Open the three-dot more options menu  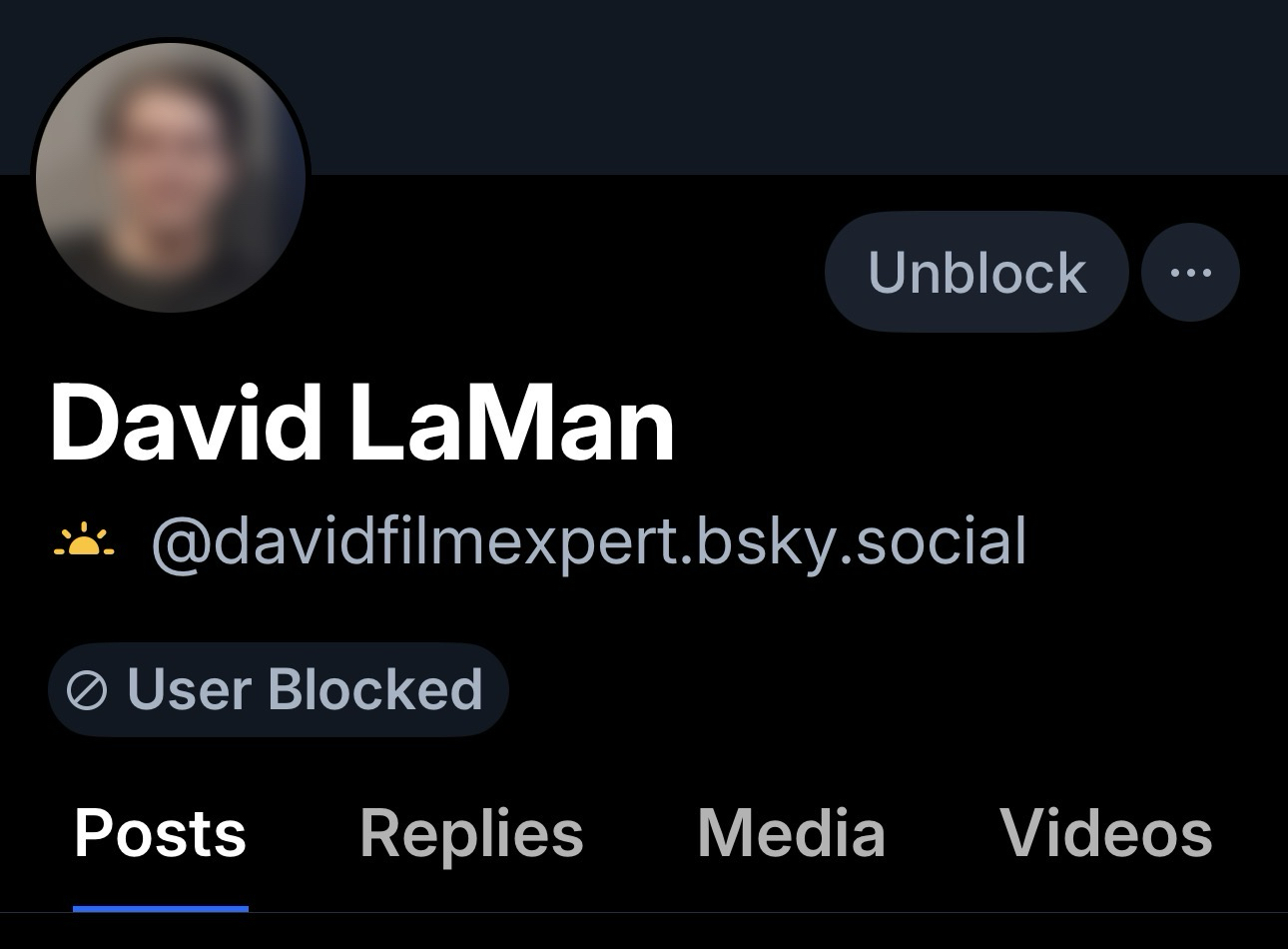(x=1190, y=272)
